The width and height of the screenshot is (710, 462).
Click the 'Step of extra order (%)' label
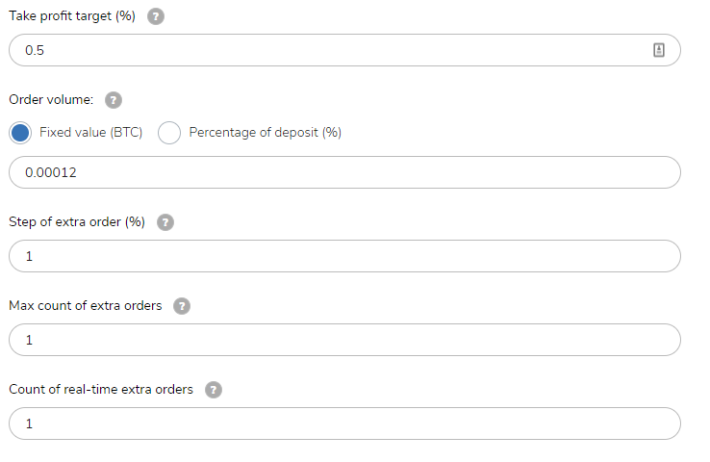click(77, 222)
